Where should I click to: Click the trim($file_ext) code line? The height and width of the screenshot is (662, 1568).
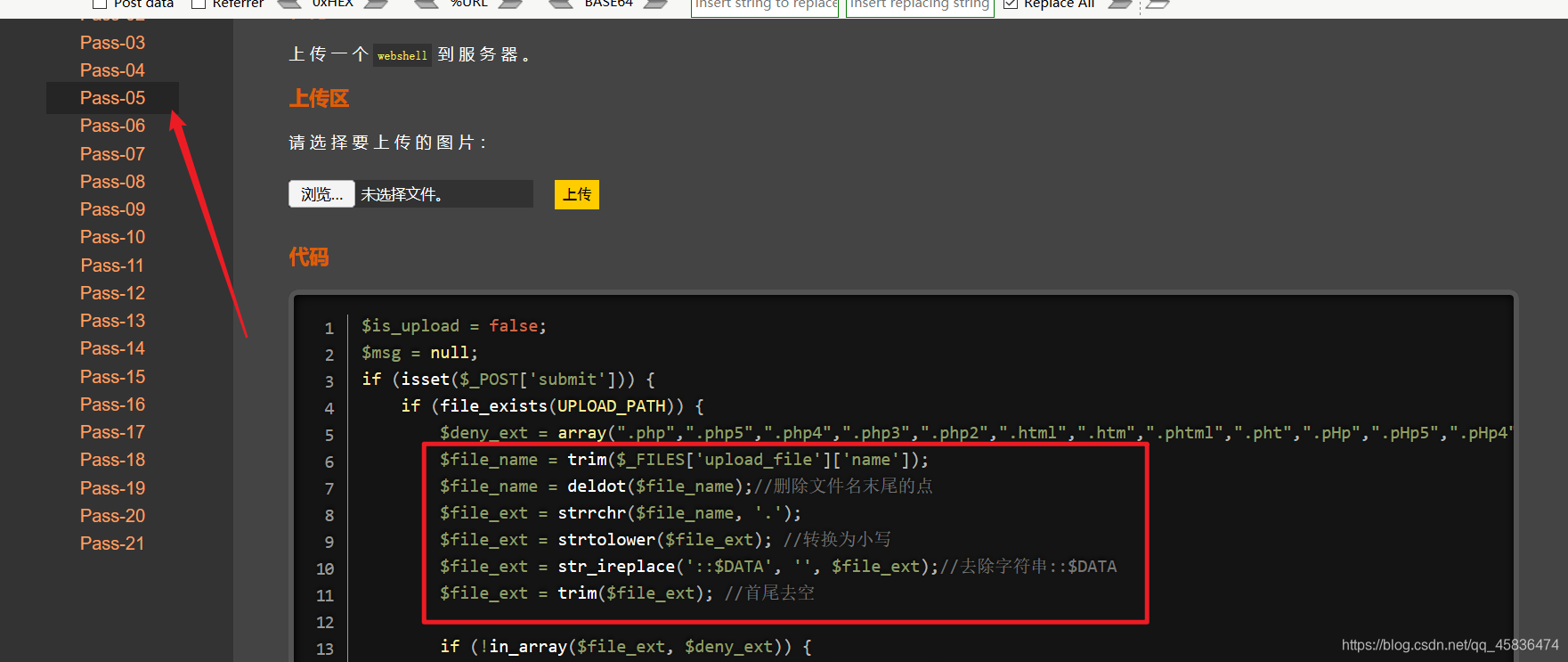(x=627, y=593)
